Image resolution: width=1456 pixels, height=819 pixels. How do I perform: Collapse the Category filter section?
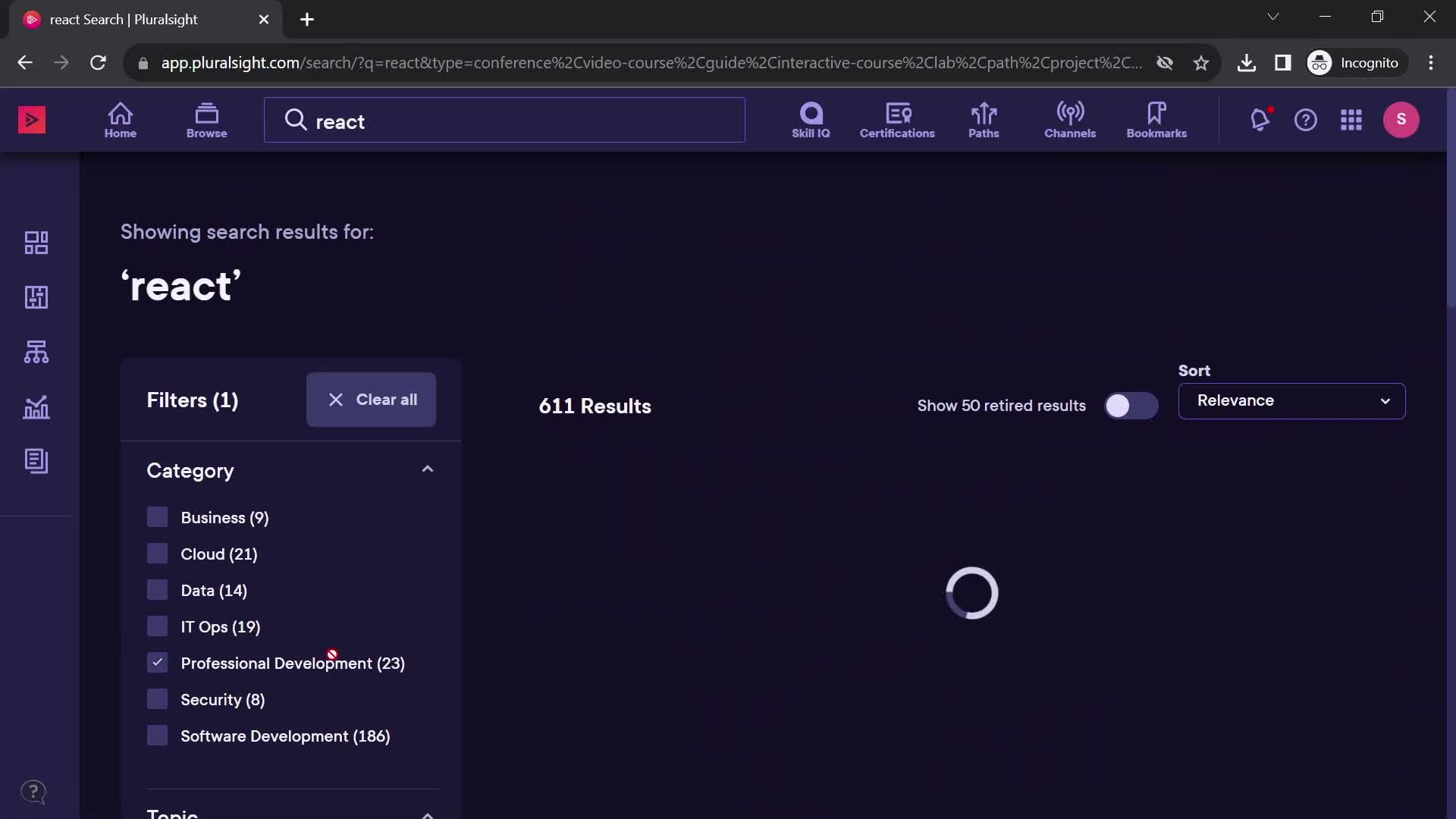pos(427,469)
